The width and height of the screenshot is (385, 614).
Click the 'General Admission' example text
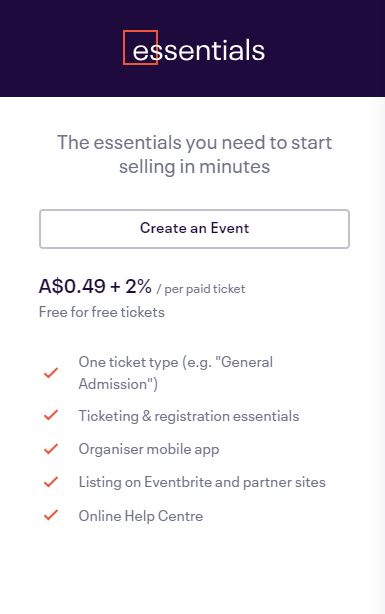pyautogui.click(x=176, y=373)
